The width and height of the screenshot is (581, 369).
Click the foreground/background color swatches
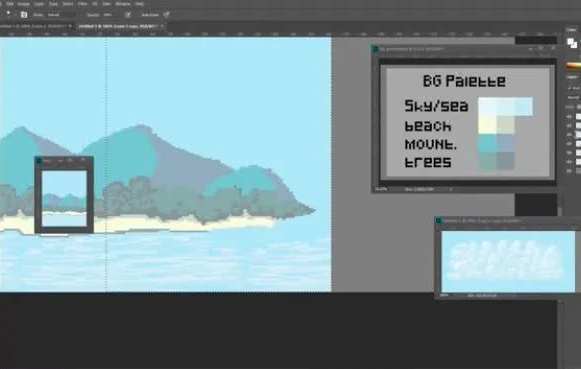(x=572, y=43)
